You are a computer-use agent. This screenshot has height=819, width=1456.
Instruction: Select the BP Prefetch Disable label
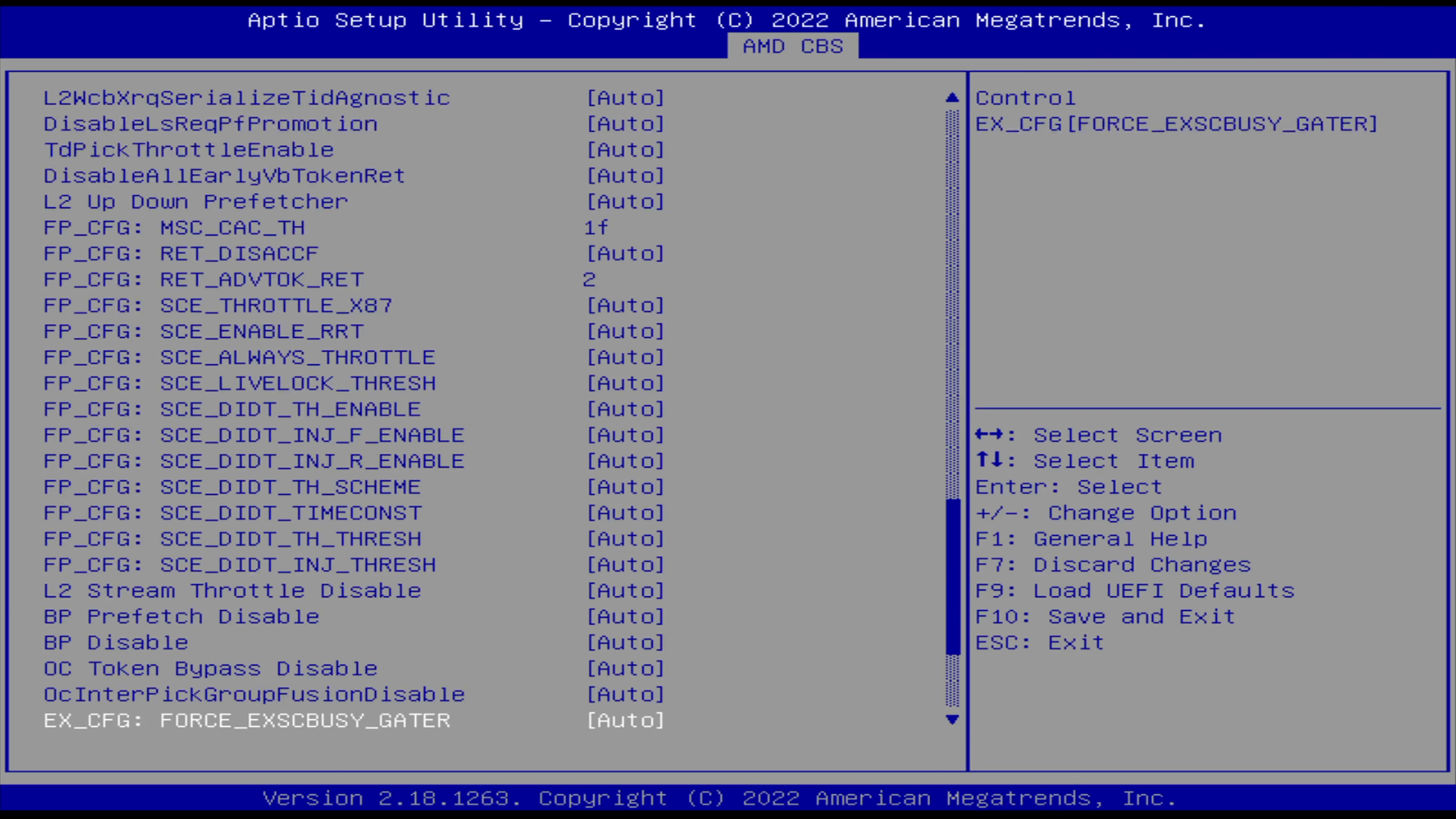coord(182,617)
